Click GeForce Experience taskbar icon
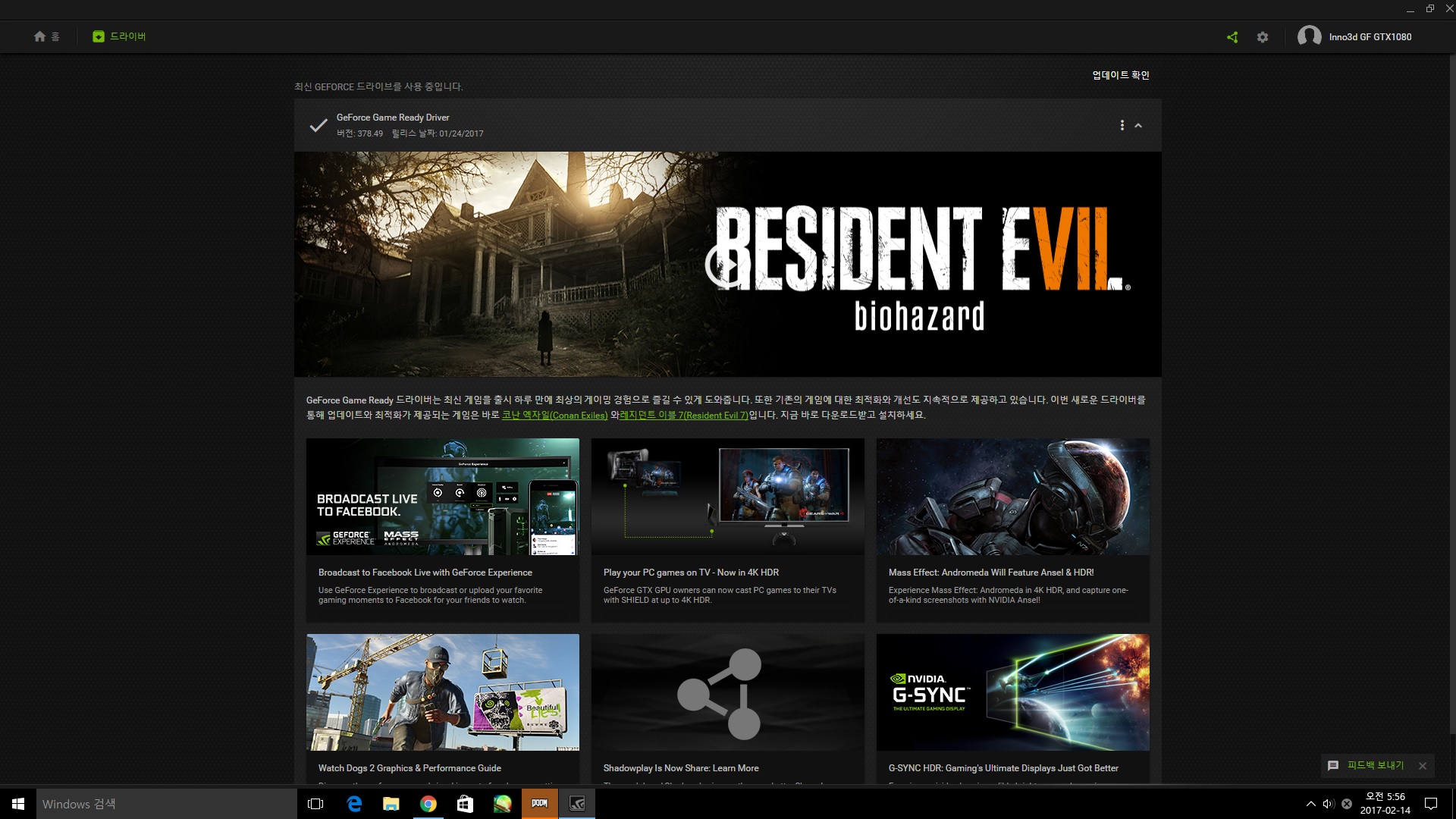1456x819 pixels. tap(577, 804)
